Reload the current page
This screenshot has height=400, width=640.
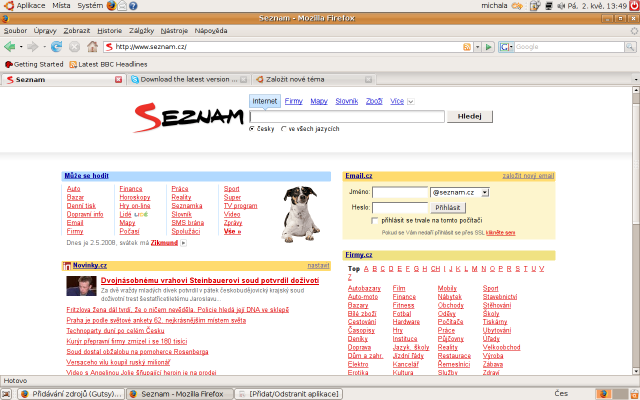click(x=56, y=47)
